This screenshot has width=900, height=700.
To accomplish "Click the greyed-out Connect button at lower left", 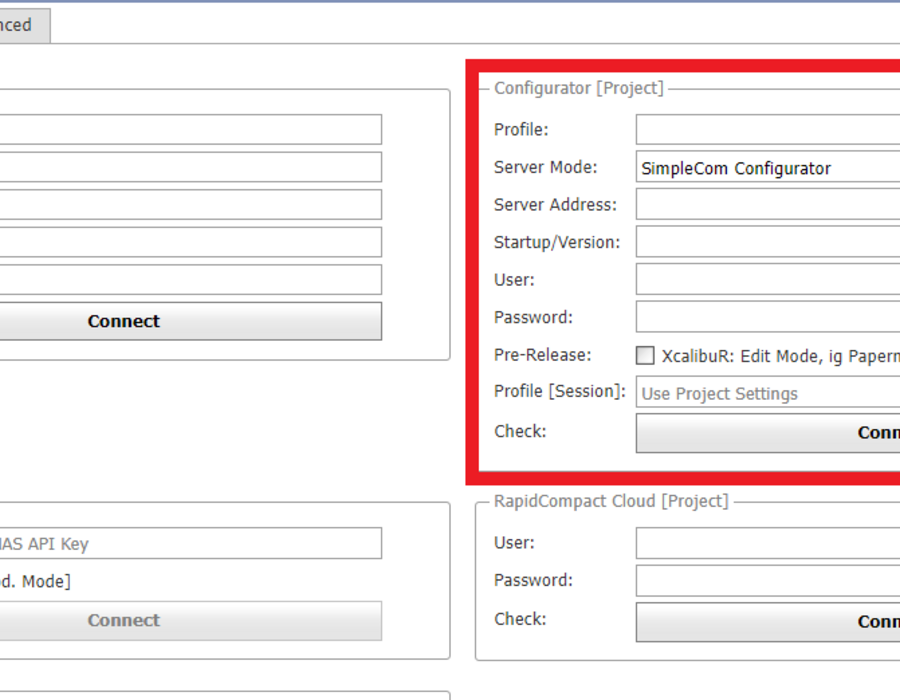I will (x=191, y=621).
